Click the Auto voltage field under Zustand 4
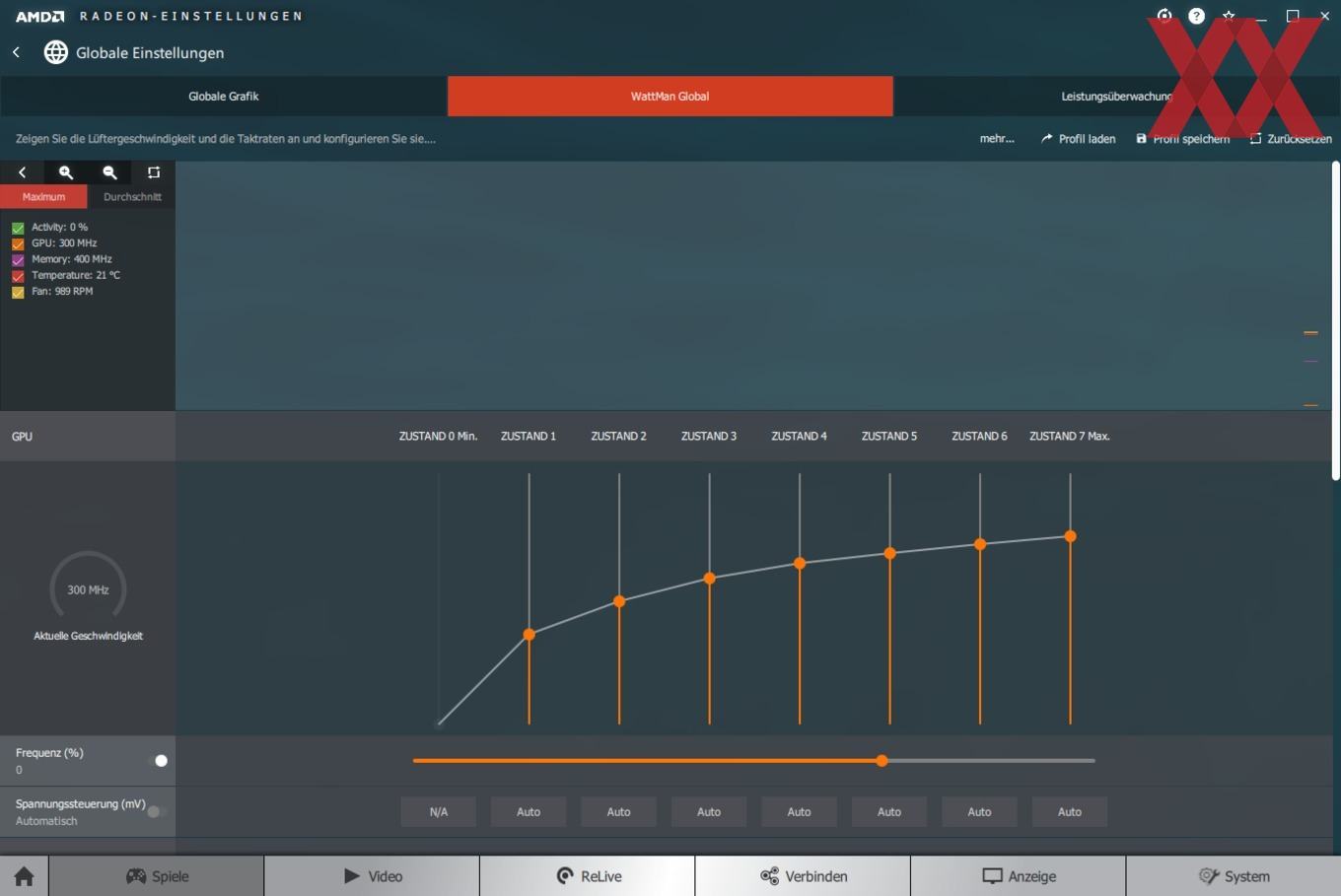The width and height of the screenshot is (1341, 896). point(800,812)
